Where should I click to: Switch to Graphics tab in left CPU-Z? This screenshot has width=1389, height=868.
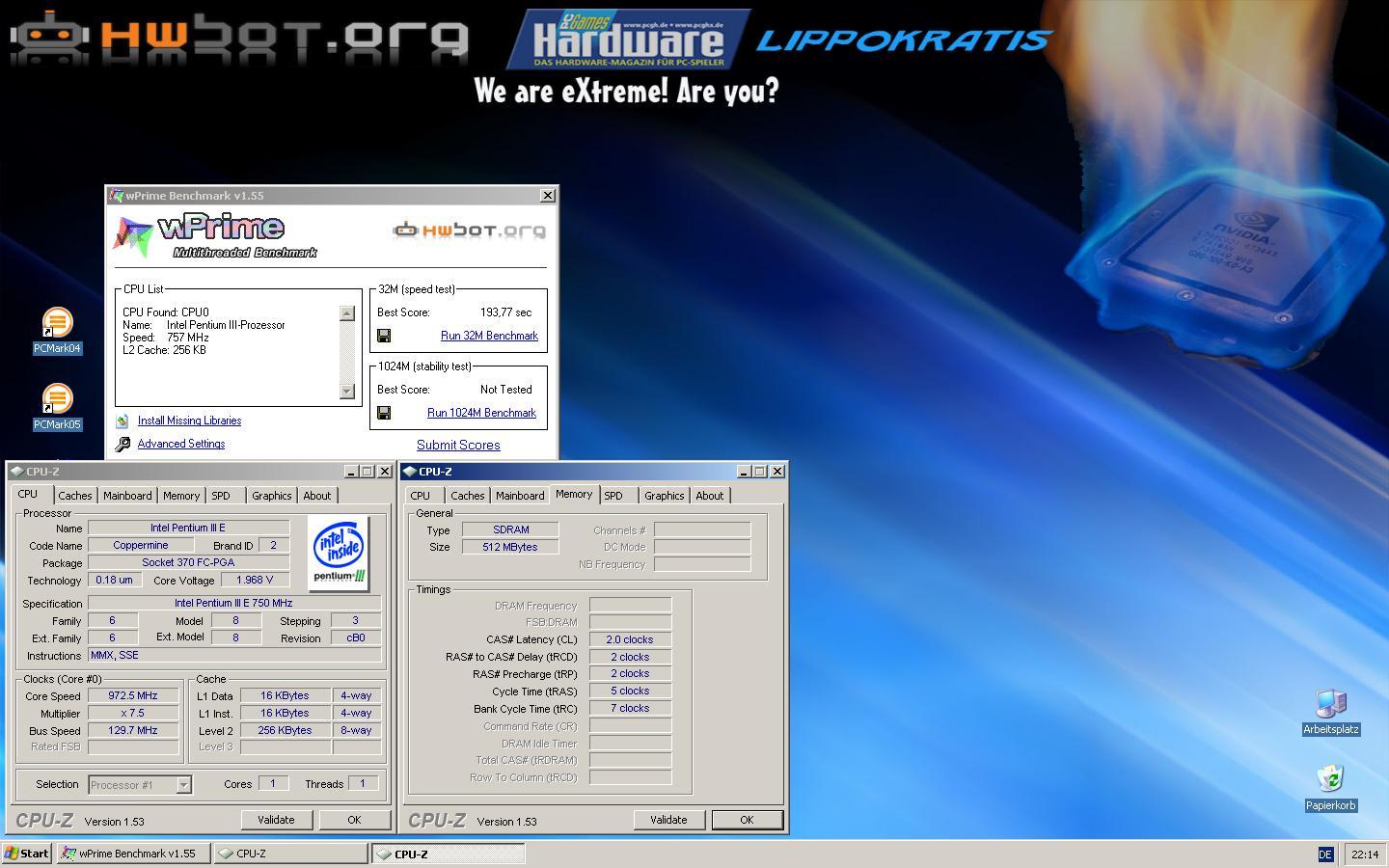[271, 496]
